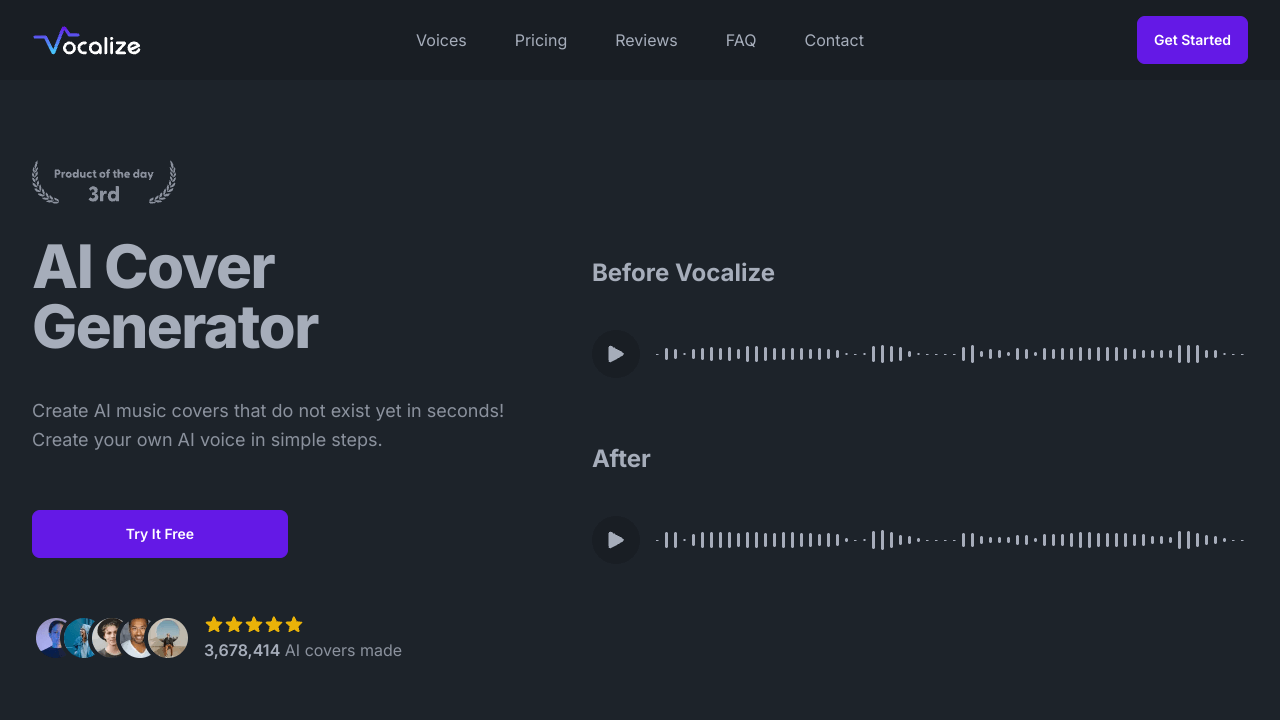Click the AI covers made counter text
The height and width of the screenshot is (720, 1280).
click(x=302, y=650)
